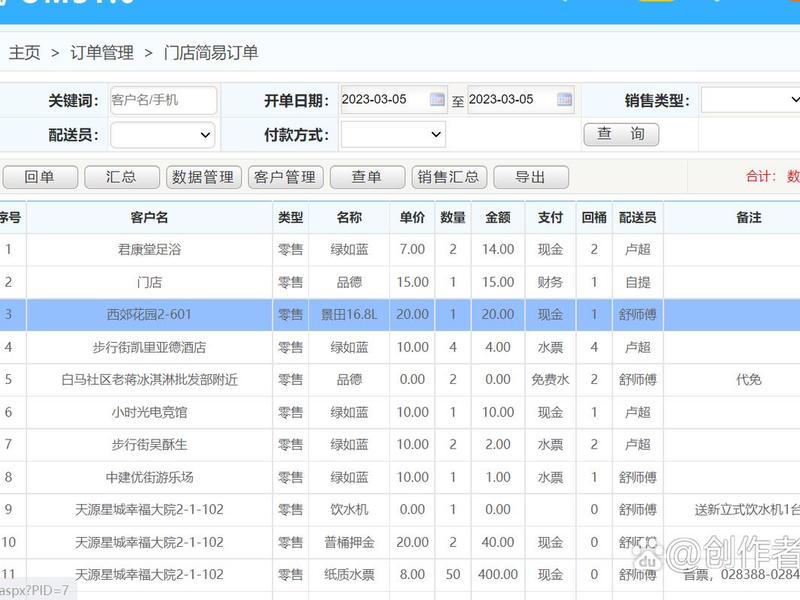Click the 关键词 input field
This screenshot has height=600, width=800.
[163, 100]
